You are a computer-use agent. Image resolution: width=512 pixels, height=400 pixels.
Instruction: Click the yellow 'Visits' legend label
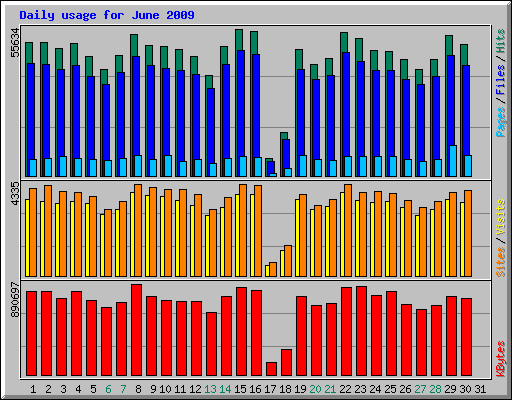click(x=500, y=217)
